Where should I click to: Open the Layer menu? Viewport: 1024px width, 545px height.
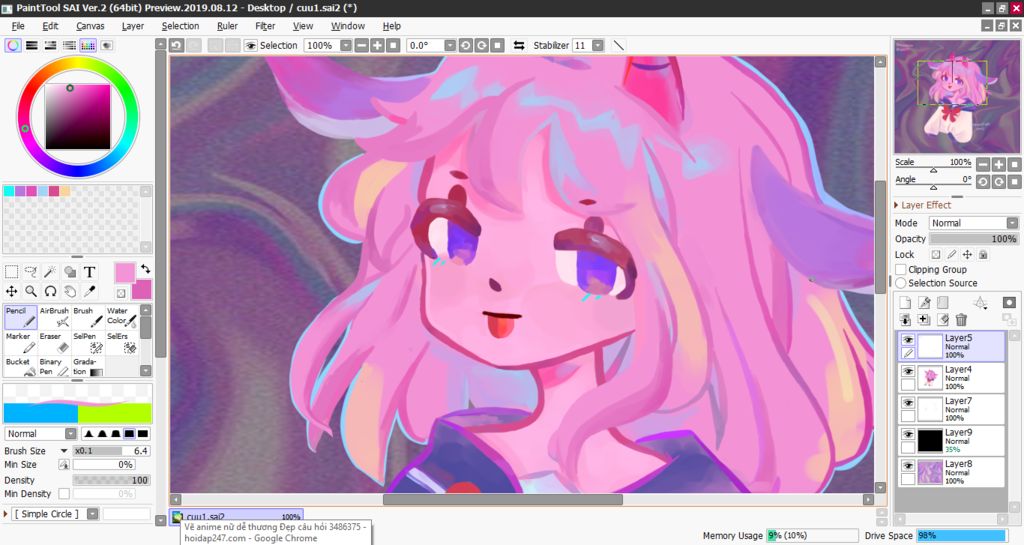pyautogui.click(x=133, y=26)
